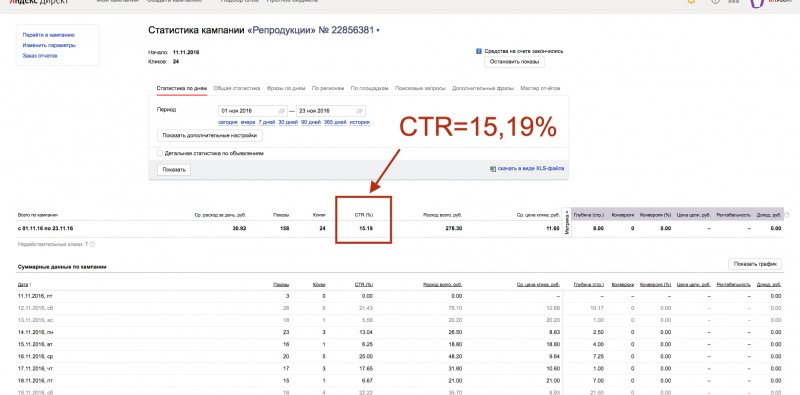Switch to the 'Мастер отчётов' tab
Image resolution: width=800 pixels, height=395 pixels.
coord(540,88)
